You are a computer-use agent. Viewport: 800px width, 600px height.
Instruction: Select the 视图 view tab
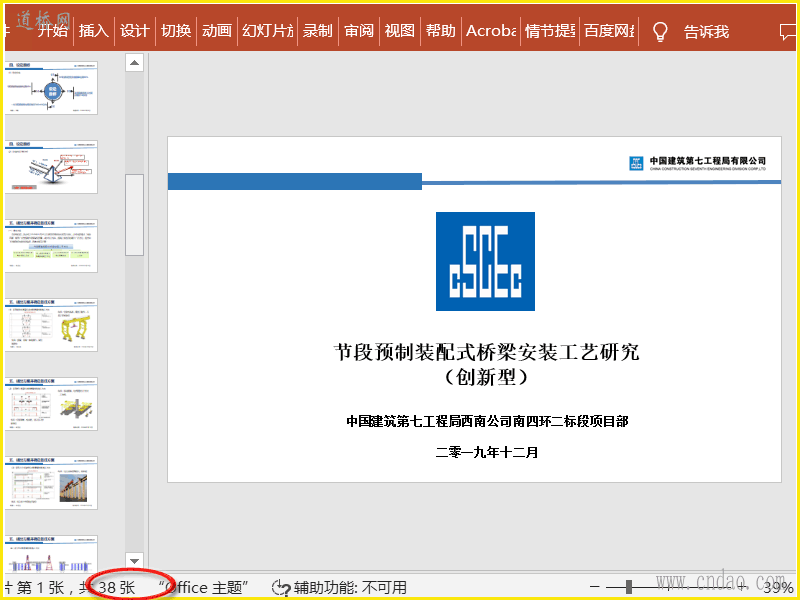tap(399, 31)
